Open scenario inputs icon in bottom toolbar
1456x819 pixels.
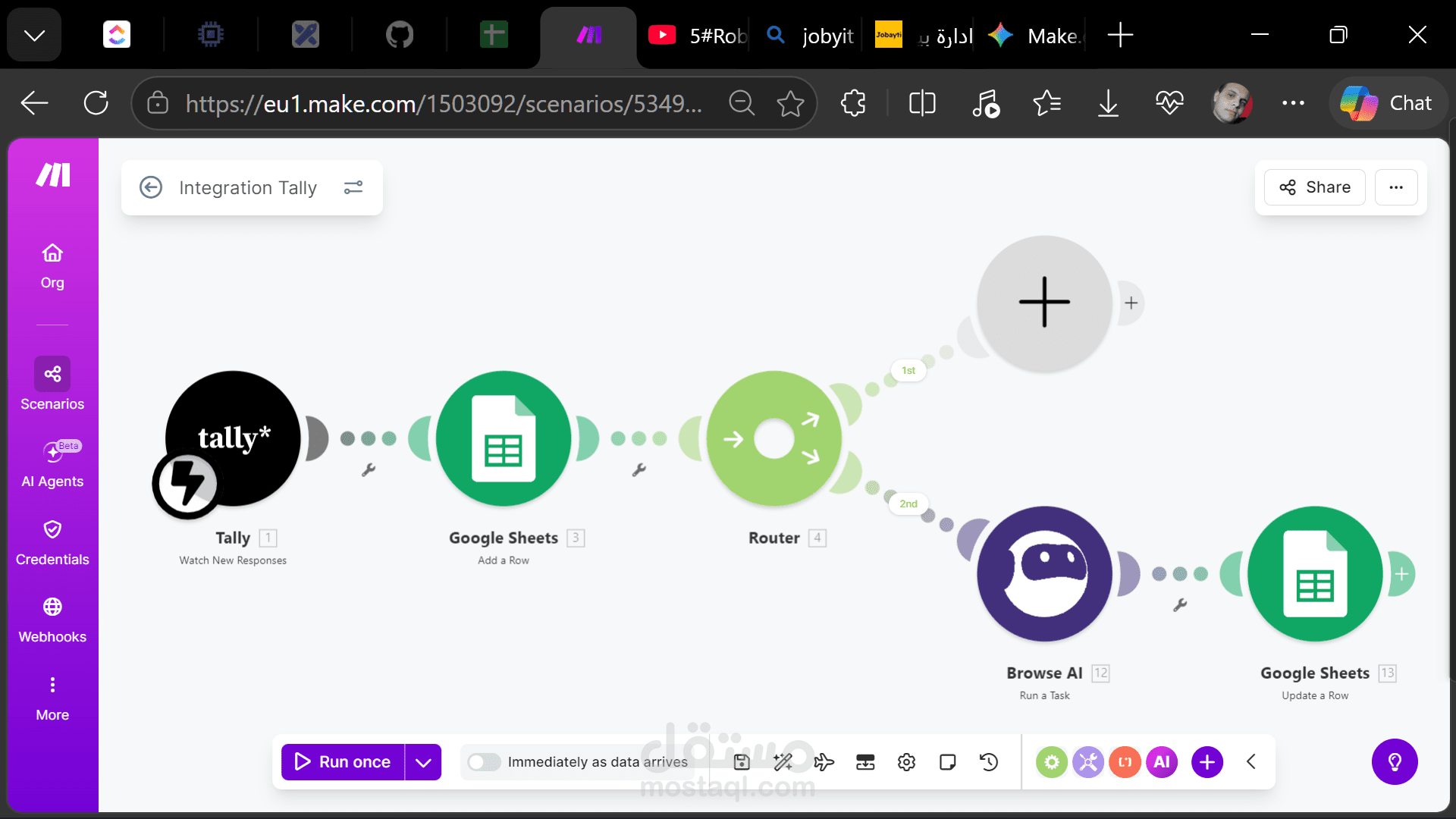coord(865,762)
